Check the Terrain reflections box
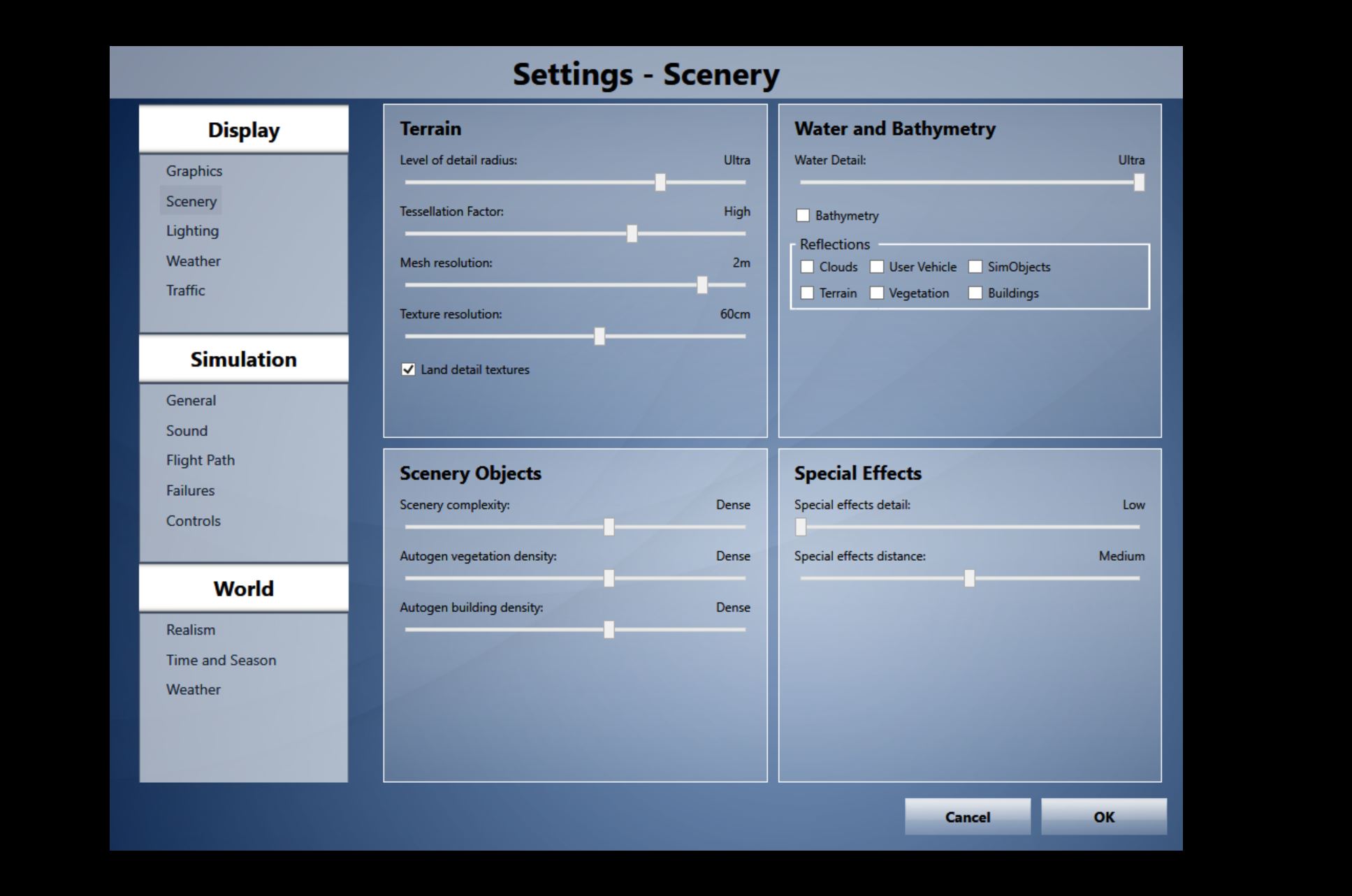The width and height of the screenshot is (1352, 896). pyautogui.click(x=807, y=293)
